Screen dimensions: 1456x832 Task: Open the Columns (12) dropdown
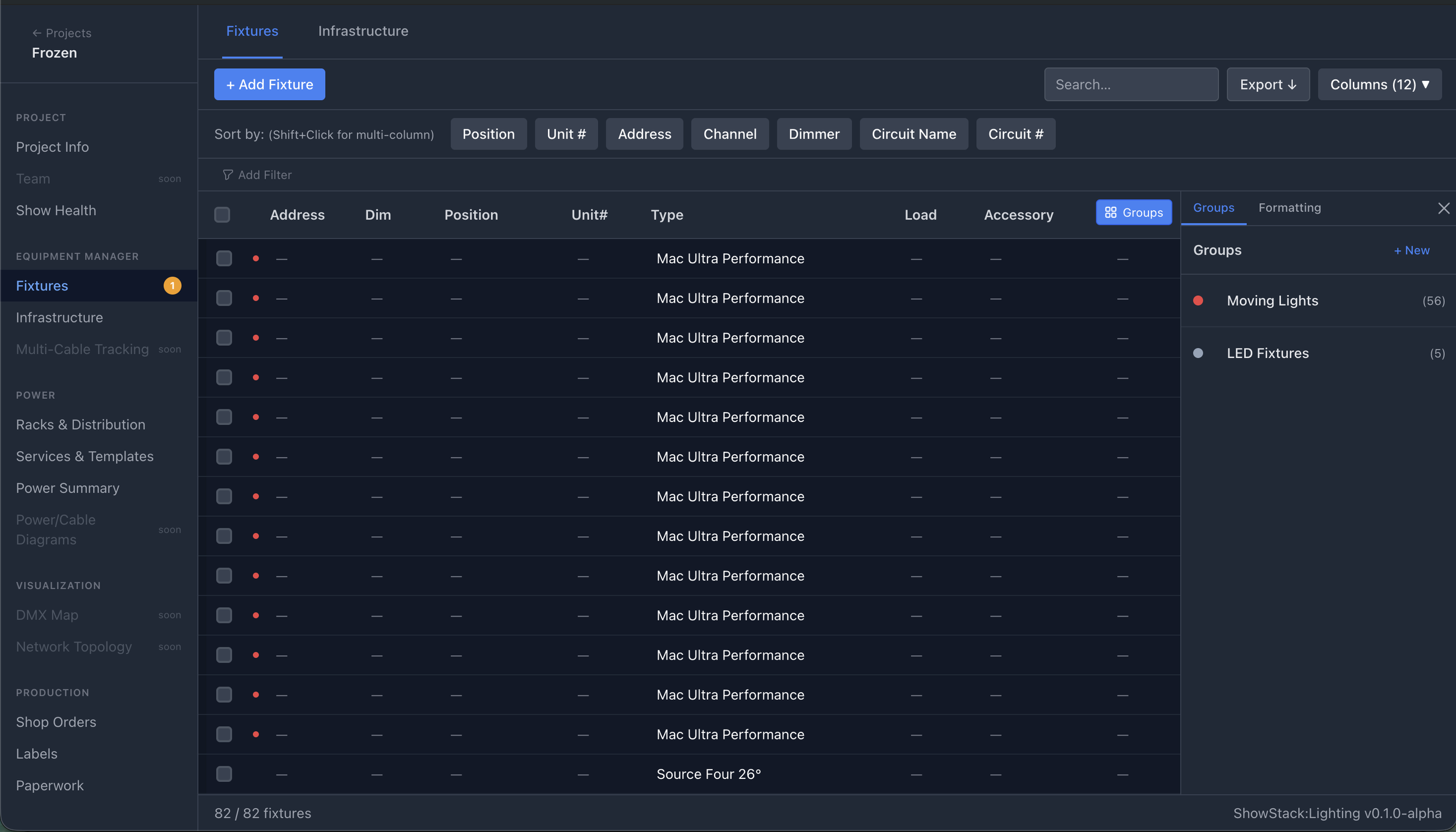pyautogui.click(x=1379, y=84)
